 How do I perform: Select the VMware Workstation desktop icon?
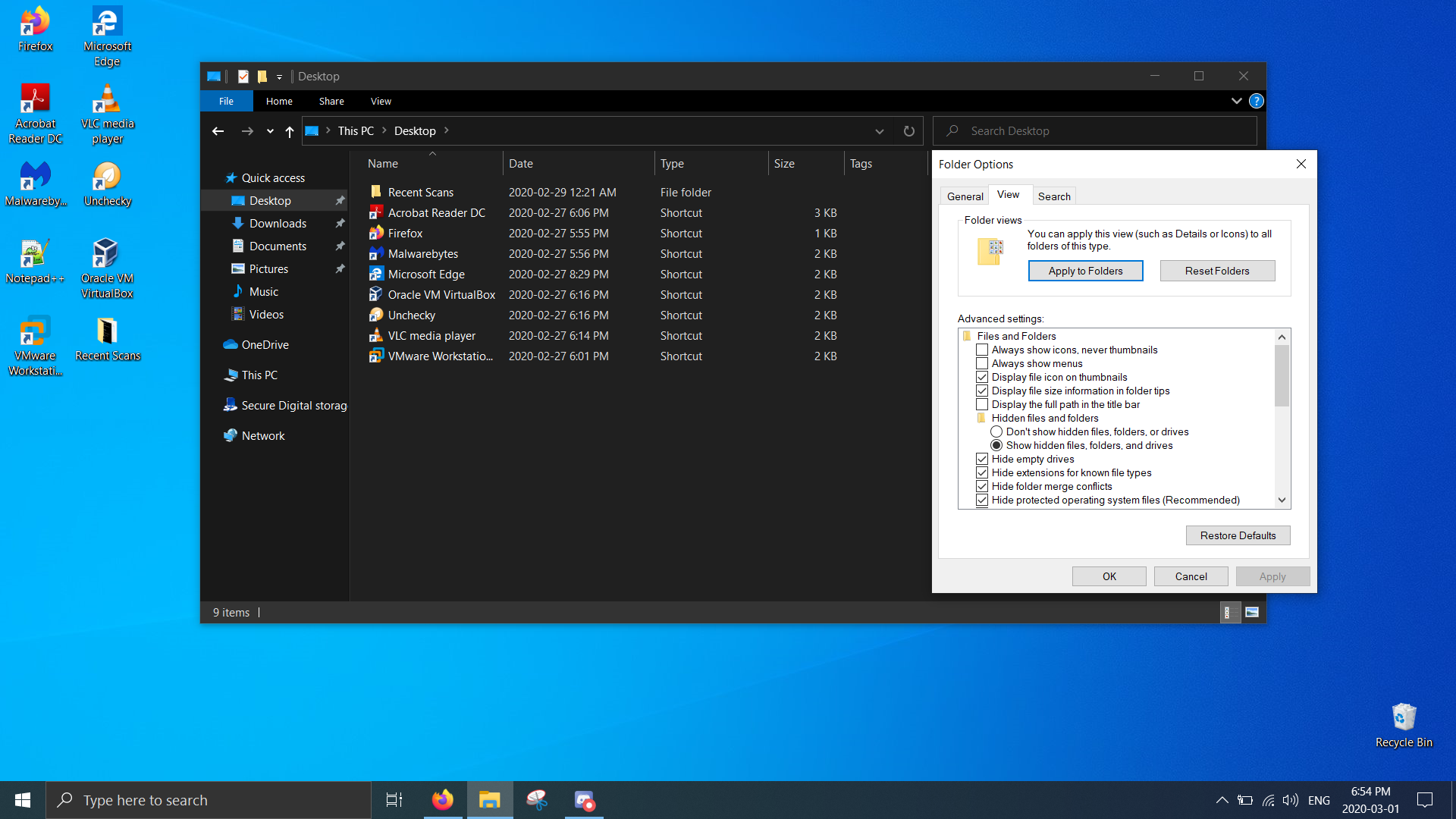click(x=35, y=346)
